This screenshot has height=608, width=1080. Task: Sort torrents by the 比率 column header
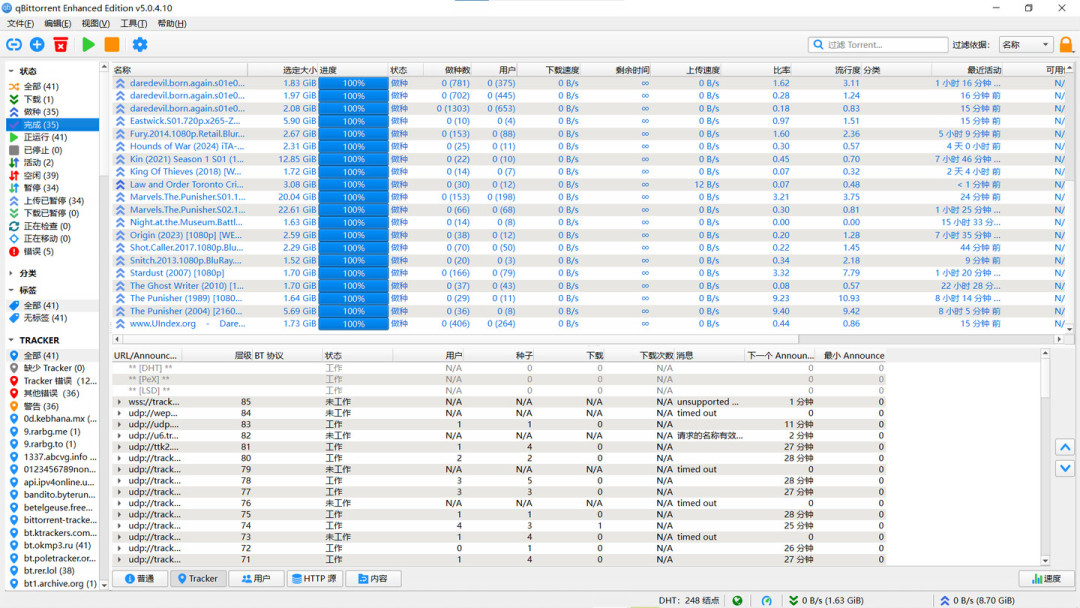pyautogui.click(x=756, y=70)
